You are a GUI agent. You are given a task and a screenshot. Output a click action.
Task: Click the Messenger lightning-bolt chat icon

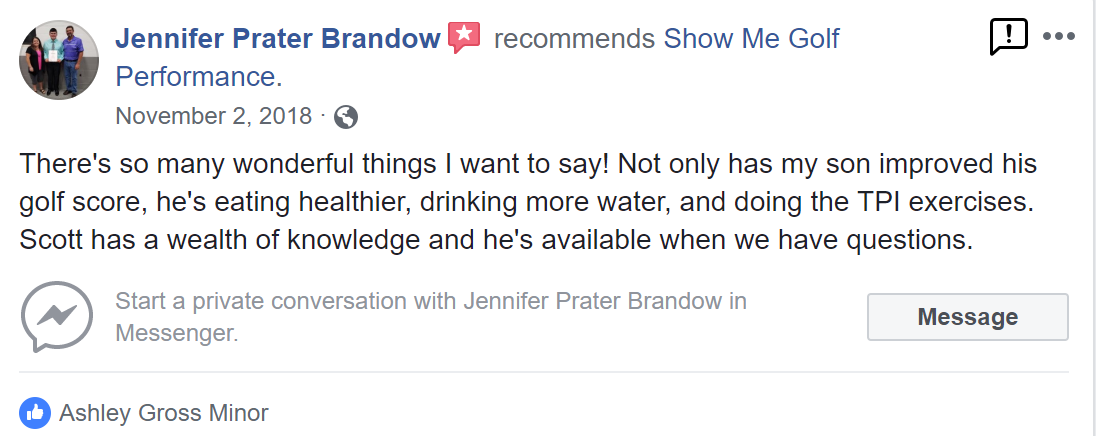[57, 317]
